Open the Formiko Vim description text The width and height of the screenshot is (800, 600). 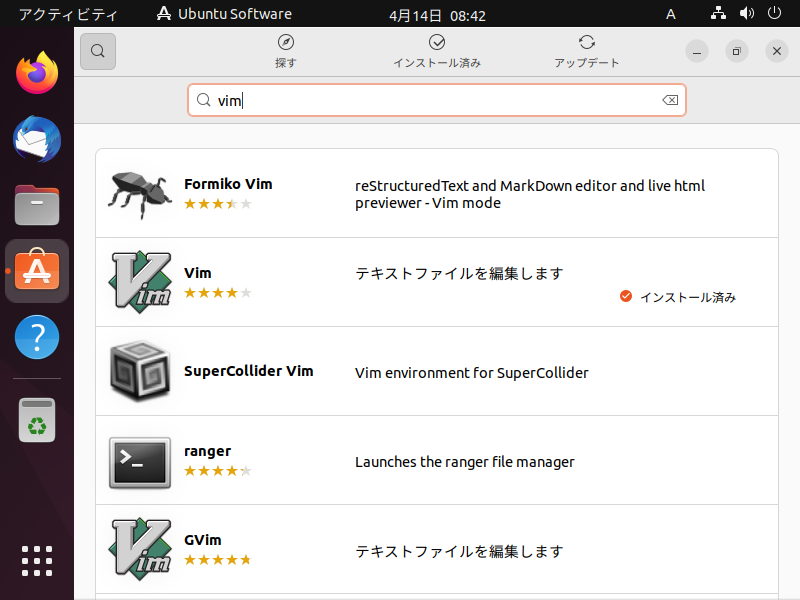point(530,194)
